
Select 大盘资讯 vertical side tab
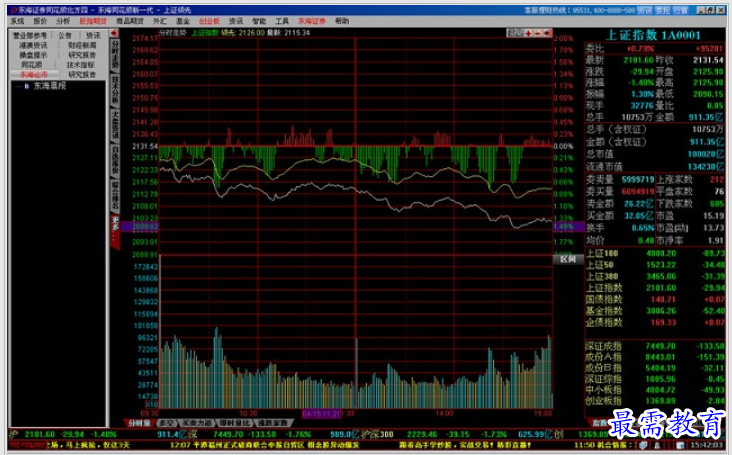click(x=115, y=125)
